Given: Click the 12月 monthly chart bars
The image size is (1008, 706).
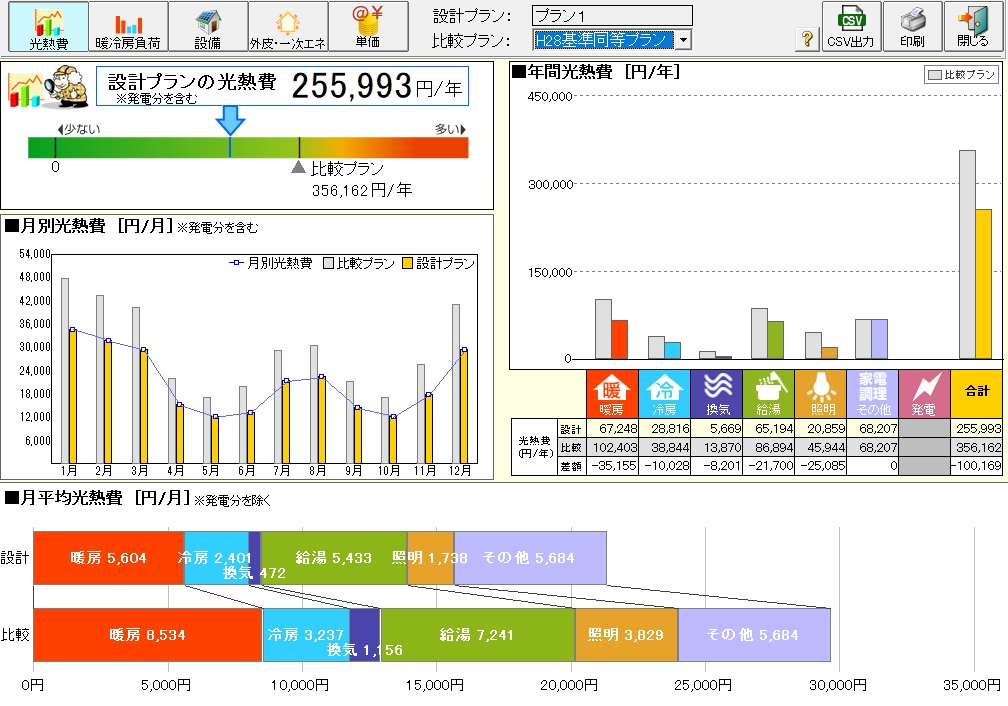Looking at the screenshot, I should tap(460, 384).
